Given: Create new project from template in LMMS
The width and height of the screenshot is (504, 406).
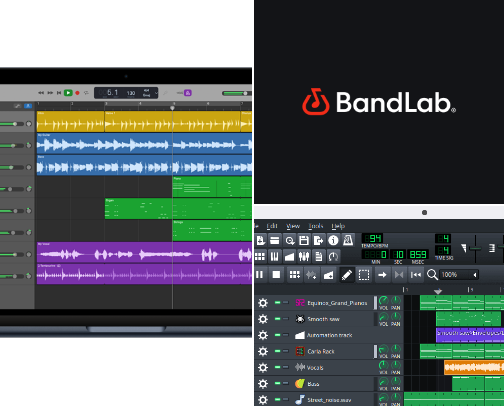Looking at the screenshot, I should (260, 240).
